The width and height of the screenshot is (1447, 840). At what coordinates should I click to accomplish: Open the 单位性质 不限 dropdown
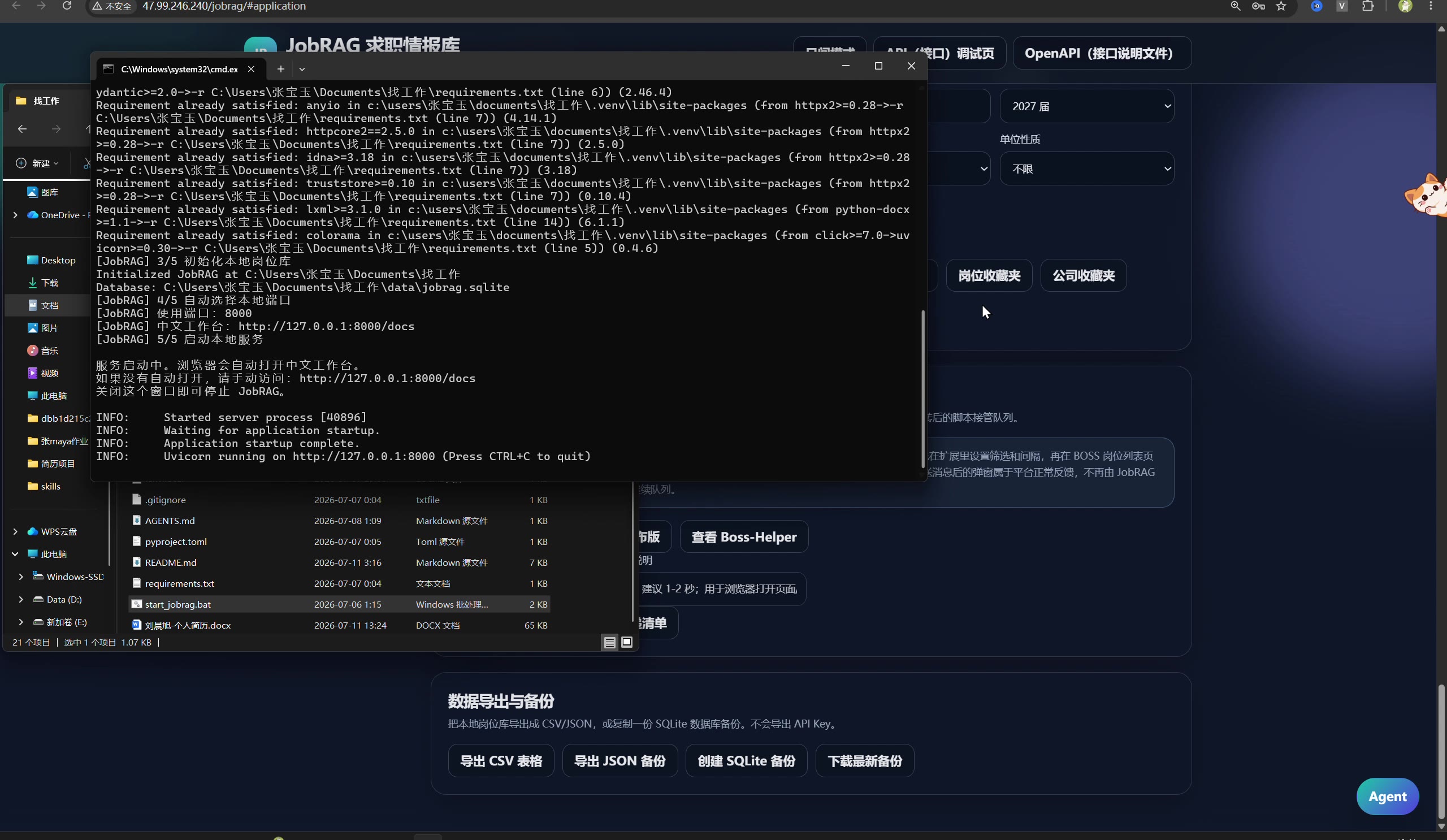(x=1086, y=168)
